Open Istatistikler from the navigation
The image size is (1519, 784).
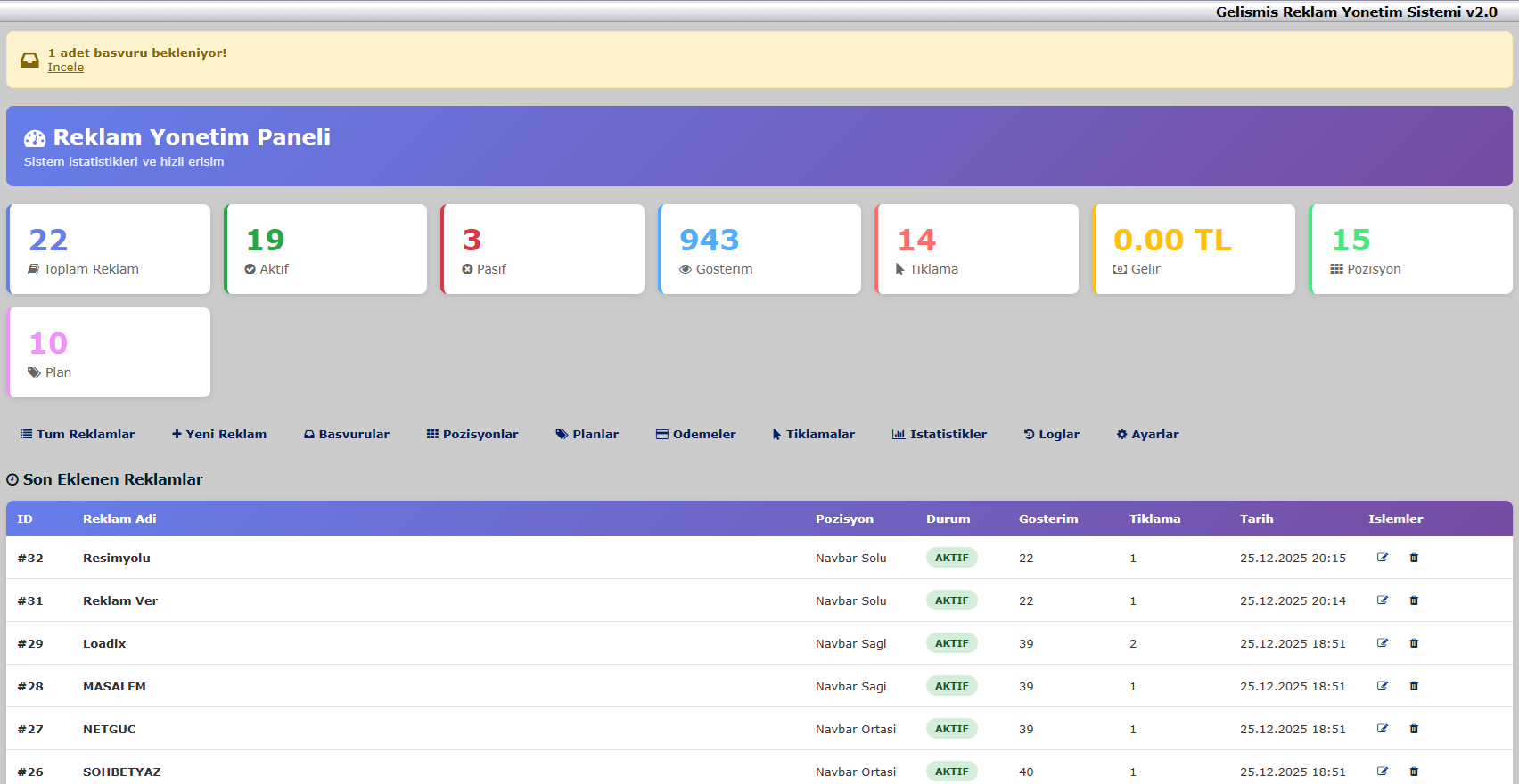pyautogui.click(x=940, y=434)
